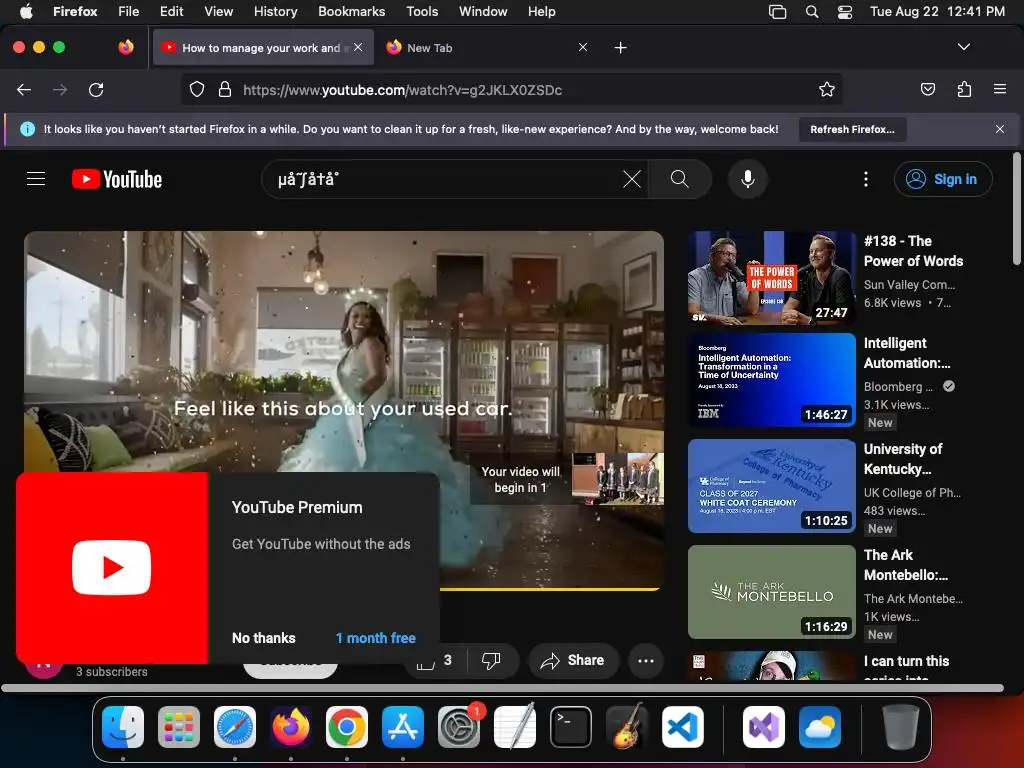Open The Ark Montebello video thumbnail
1024x768 pixels.
(772, 592)
